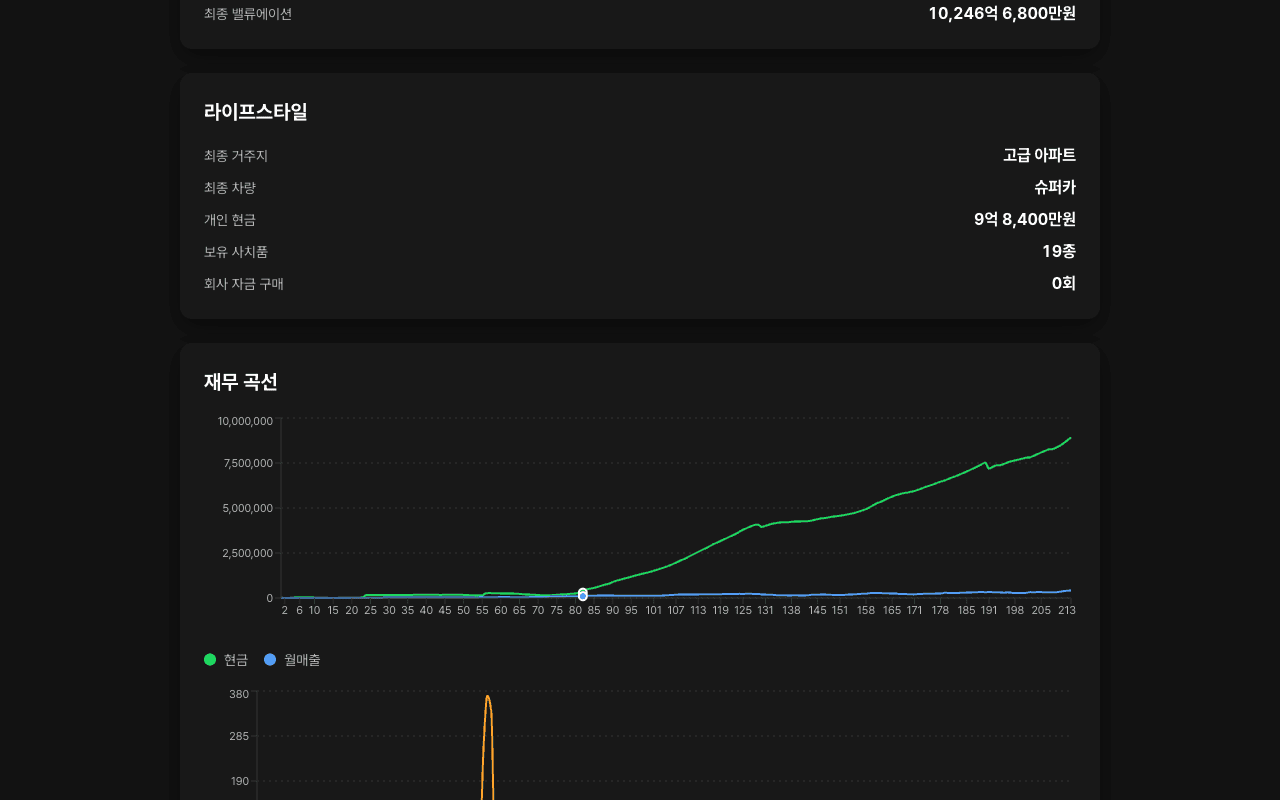Click the 회사 자금 구매 0회 value
The height and width of the screenshot is (800, 1280).
coord(1064,284)
